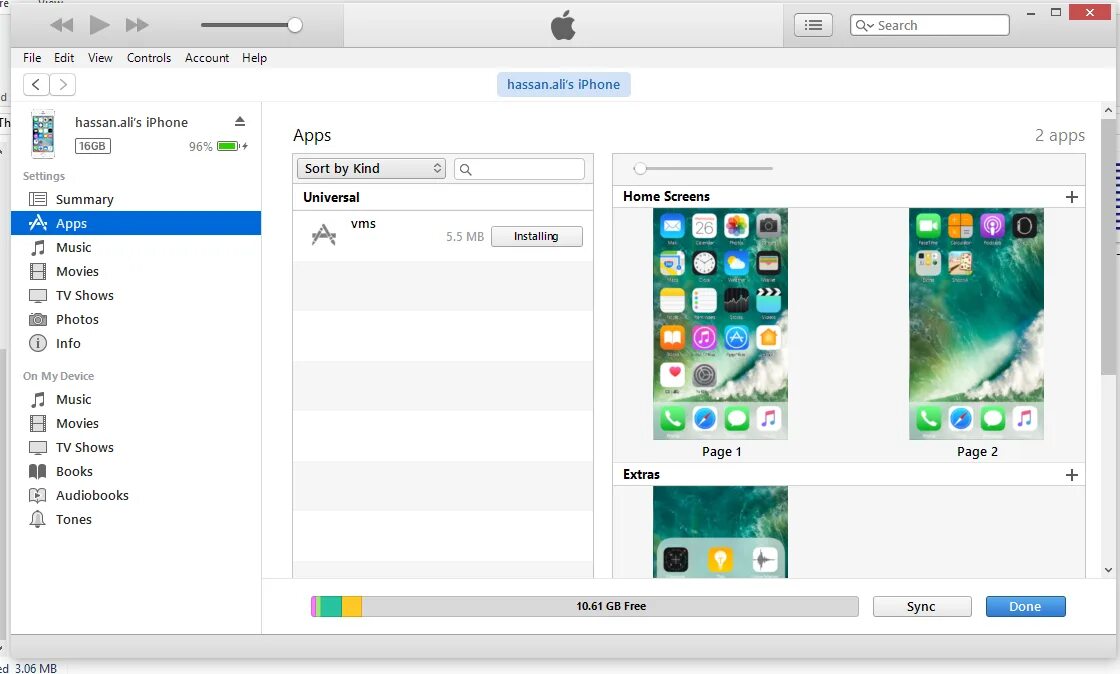Click the vms app icon
The height and width of the screenshot is (674, 1120).
coord(324,235)
